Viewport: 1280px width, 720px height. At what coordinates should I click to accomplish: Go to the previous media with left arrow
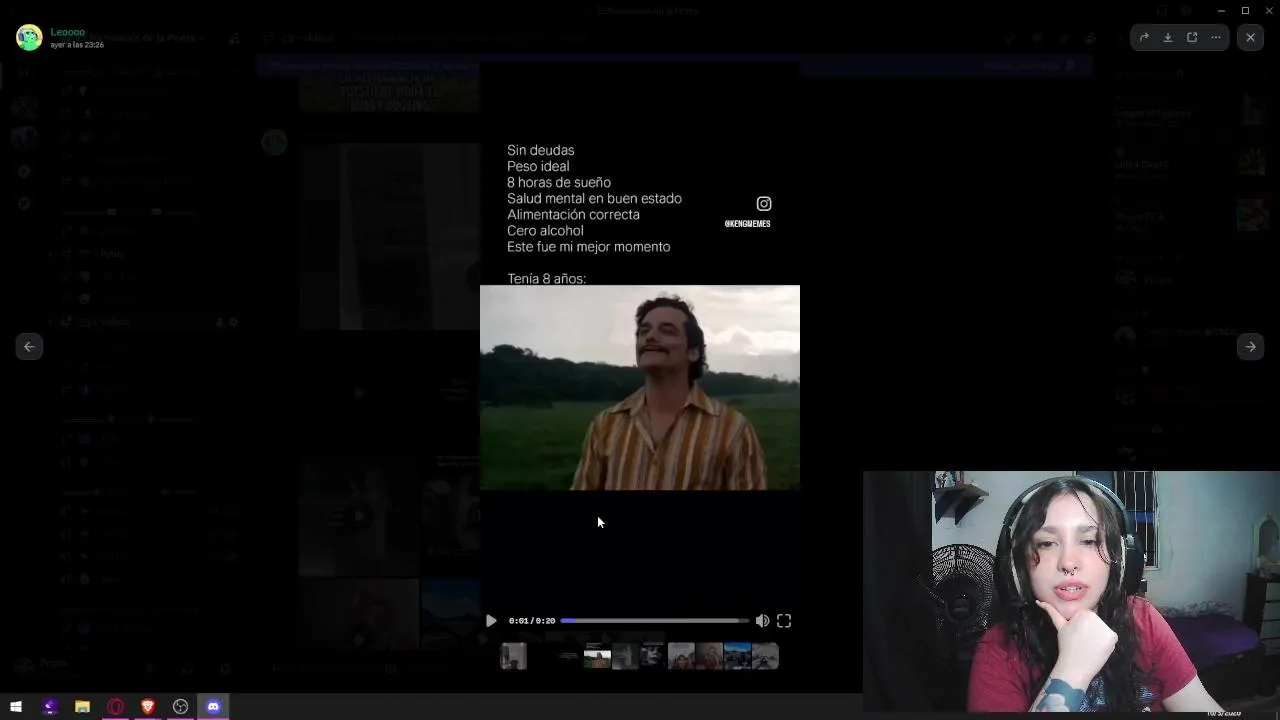pos(29,347)
